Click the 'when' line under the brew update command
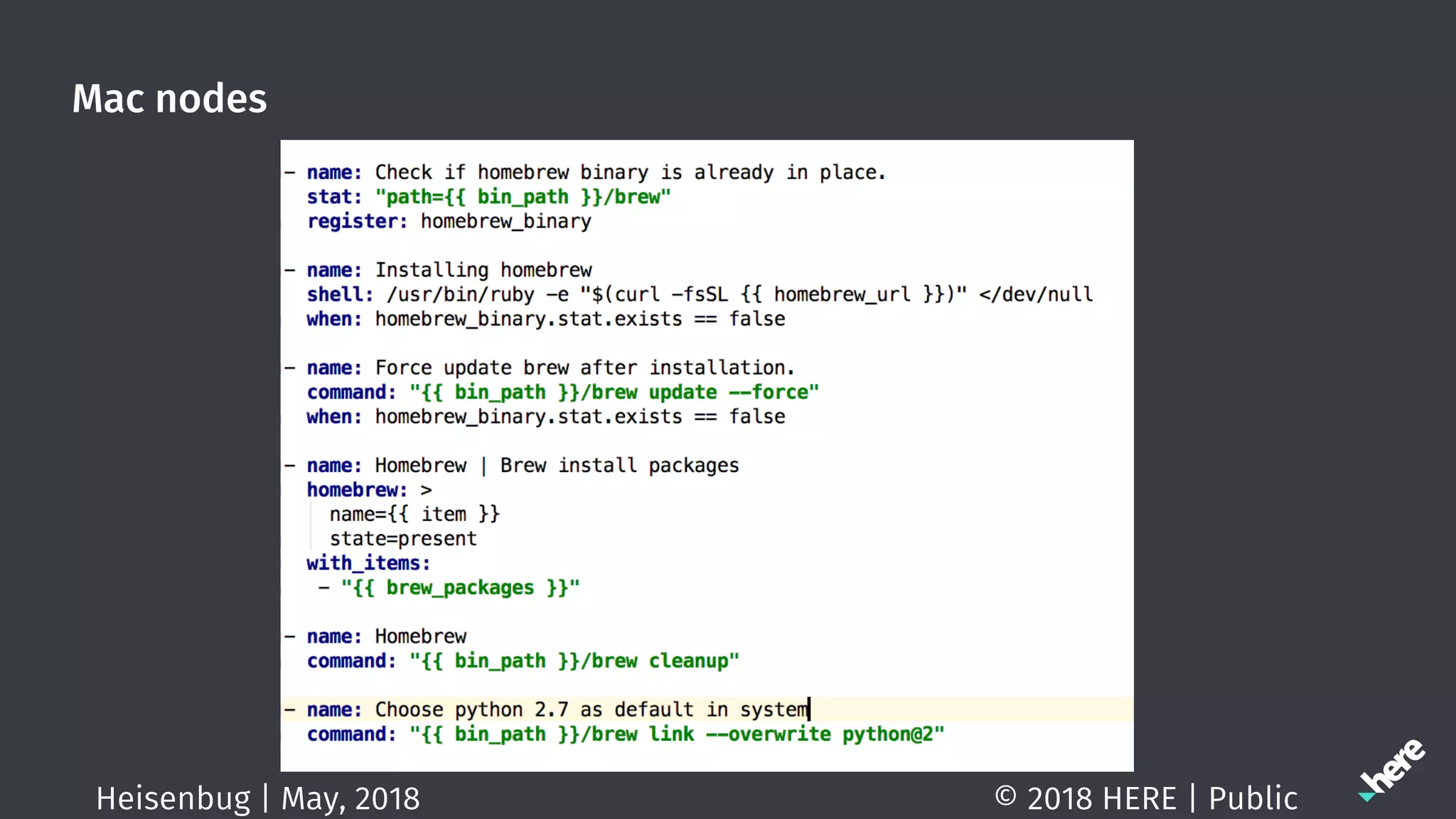Viewport: 1456px width, 819px height. 545,417
